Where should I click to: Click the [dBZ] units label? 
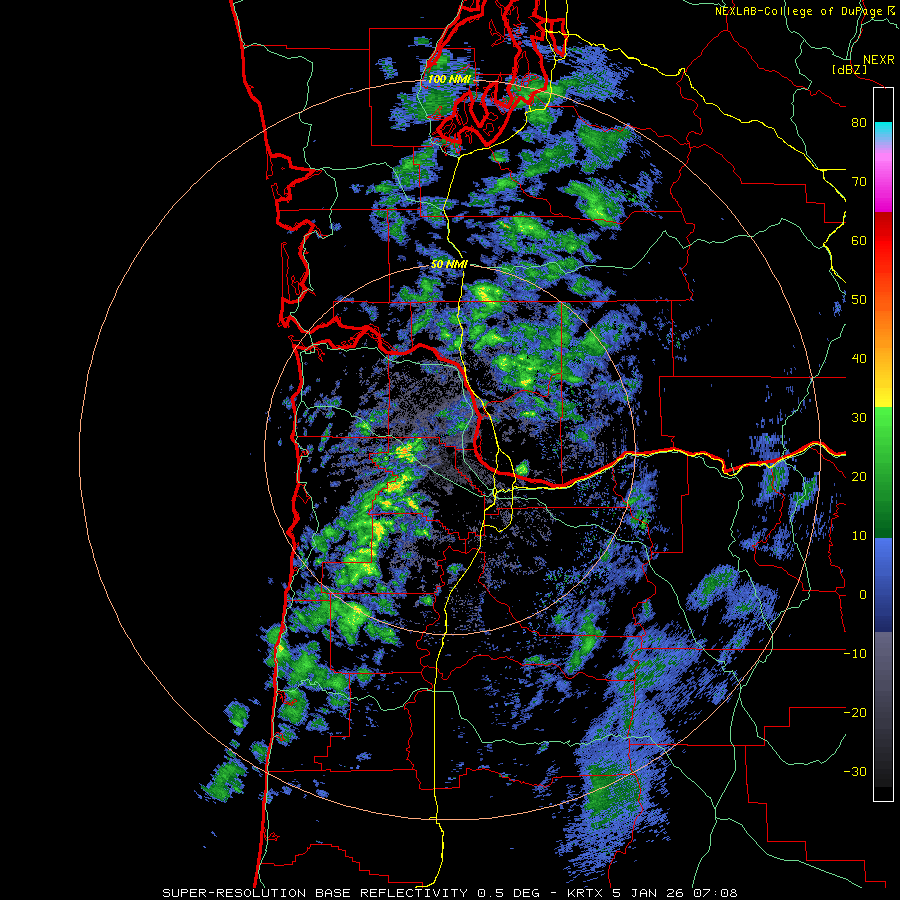(x=849, y=69)
